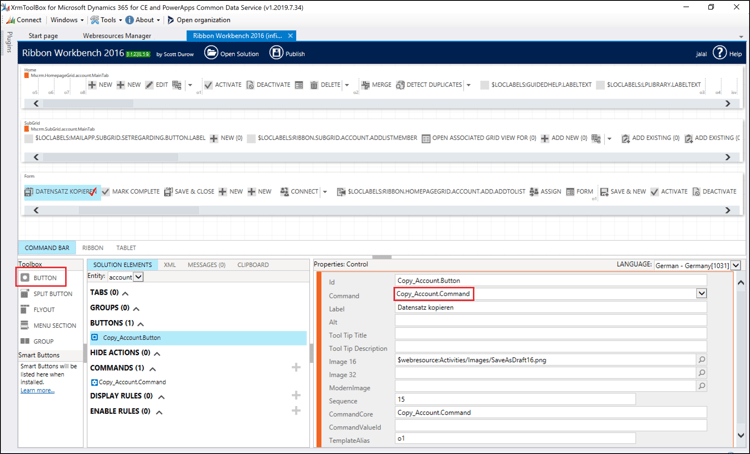Select the Menu Section toolbox item

click(x=48, y=326)
